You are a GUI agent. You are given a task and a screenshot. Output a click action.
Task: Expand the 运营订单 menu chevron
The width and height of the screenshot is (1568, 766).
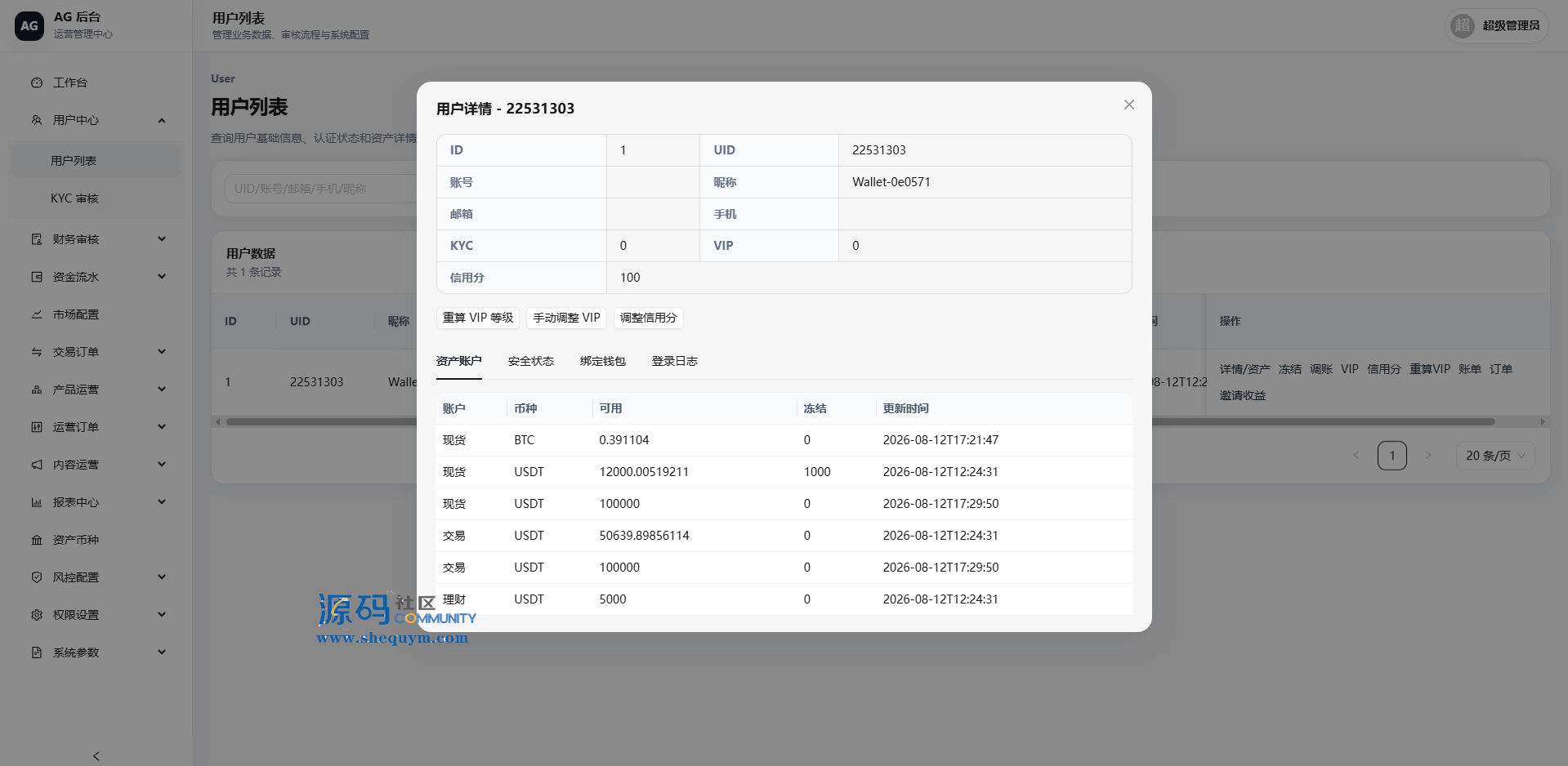coord(162,427)
